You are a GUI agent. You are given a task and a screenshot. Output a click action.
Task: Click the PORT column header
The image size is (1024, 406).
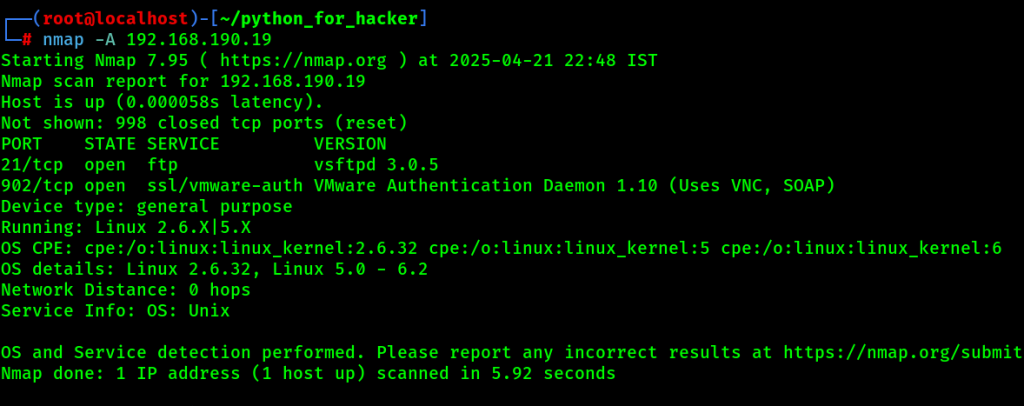click(x=22, y=144)
